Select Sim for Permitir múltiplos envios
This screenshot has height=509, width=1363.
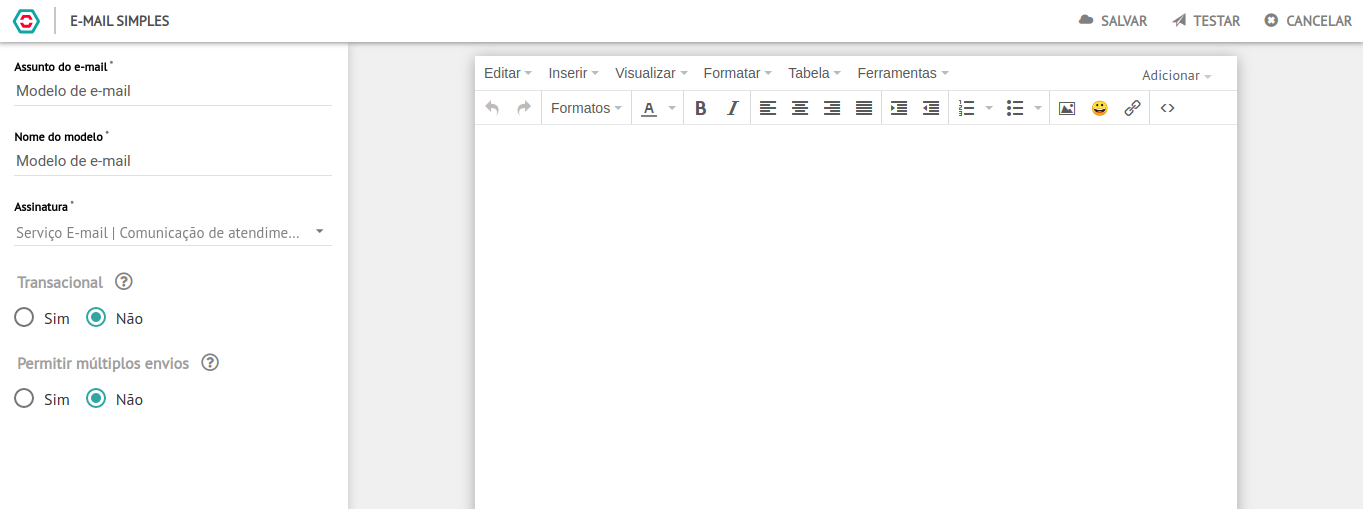24,399
